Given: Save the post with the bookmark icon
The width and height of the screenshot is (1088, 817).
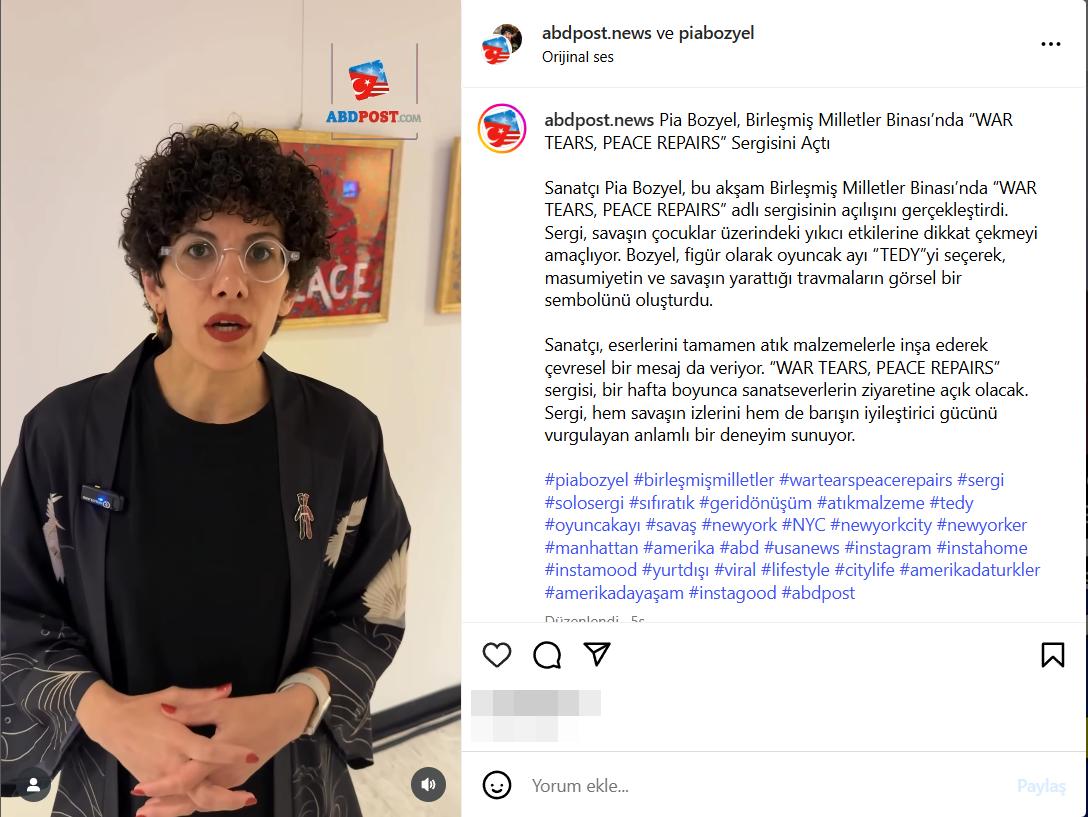Looking at the screenshot, I should tap(1053, 655).
